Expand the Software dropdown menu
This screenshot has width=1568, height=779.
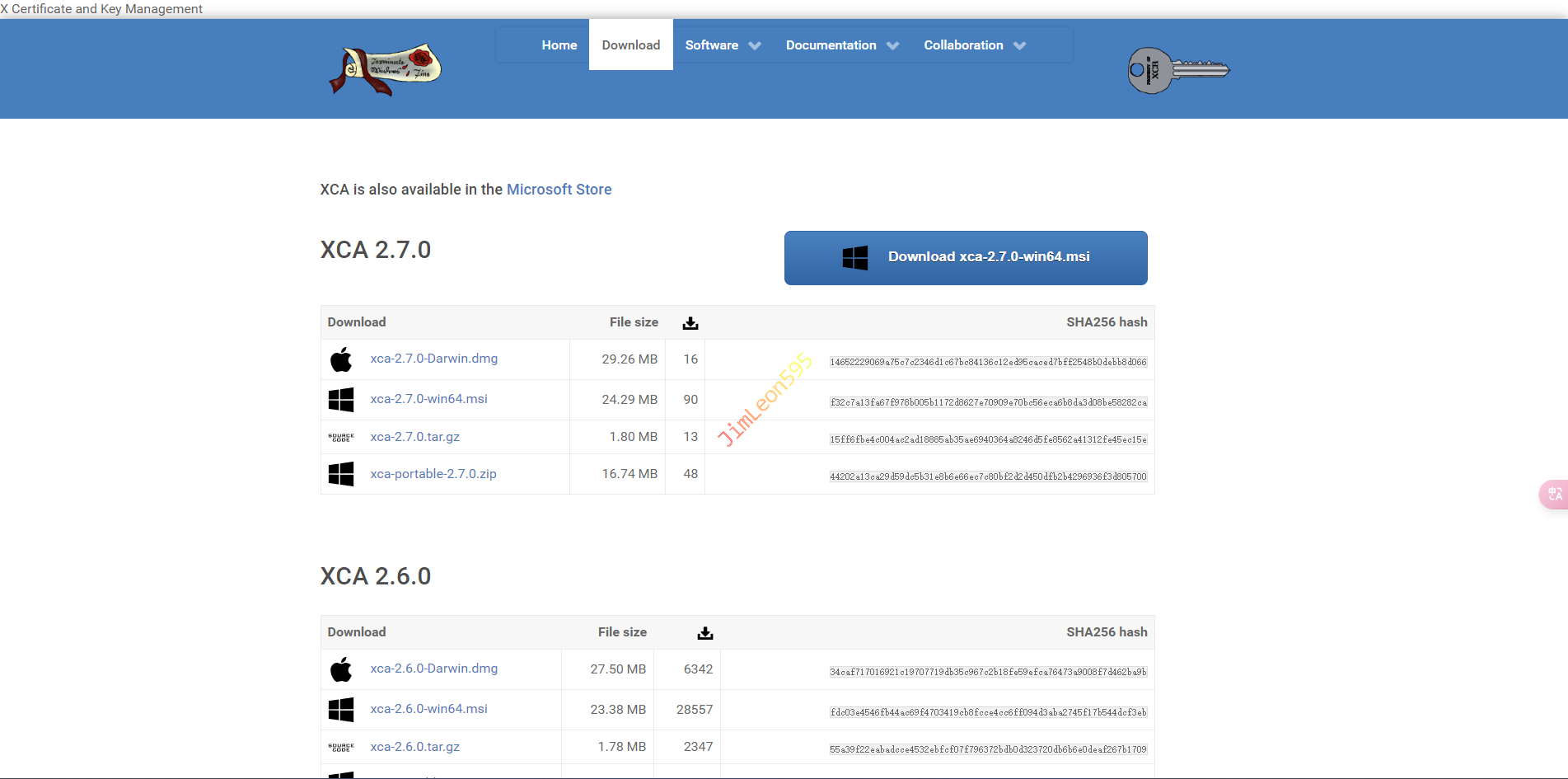[723, 45]
